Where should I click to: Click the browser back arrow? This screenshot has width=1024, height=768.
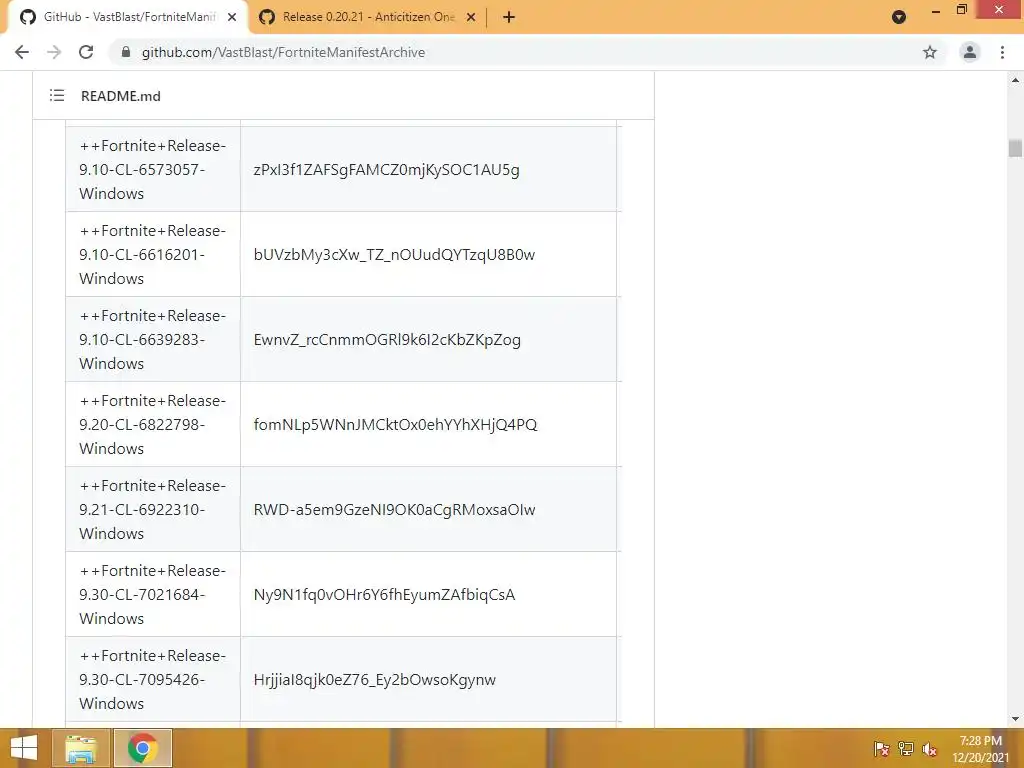point(22,52)
